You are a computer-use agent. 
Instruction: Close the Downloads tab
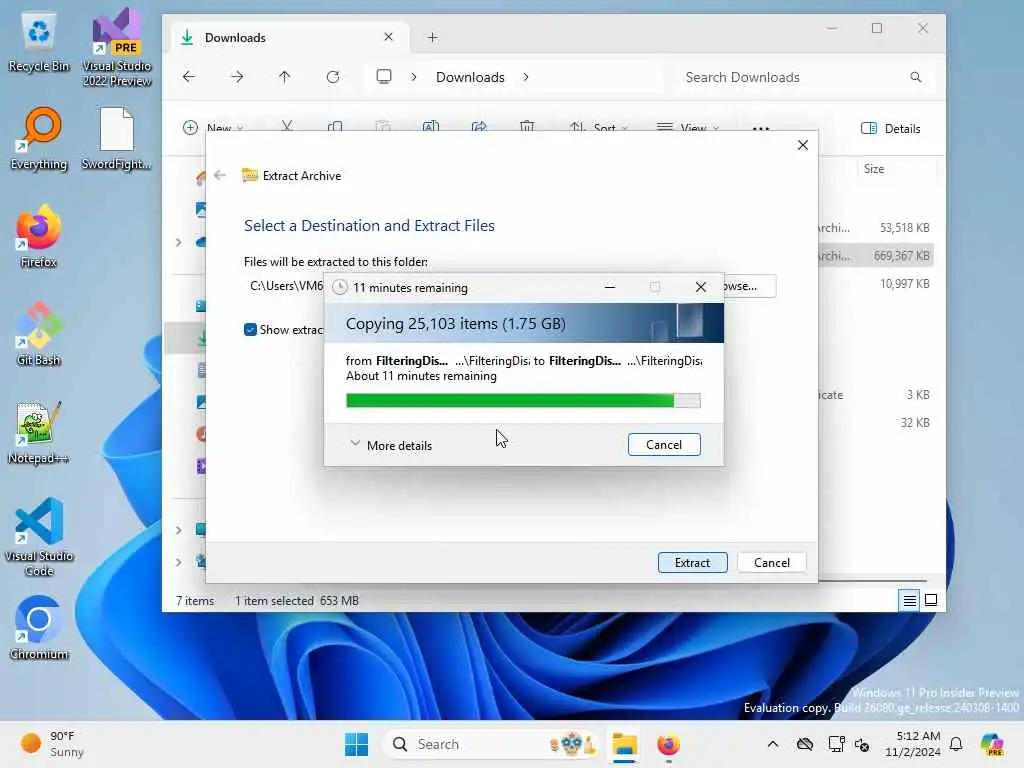(389, 37)
